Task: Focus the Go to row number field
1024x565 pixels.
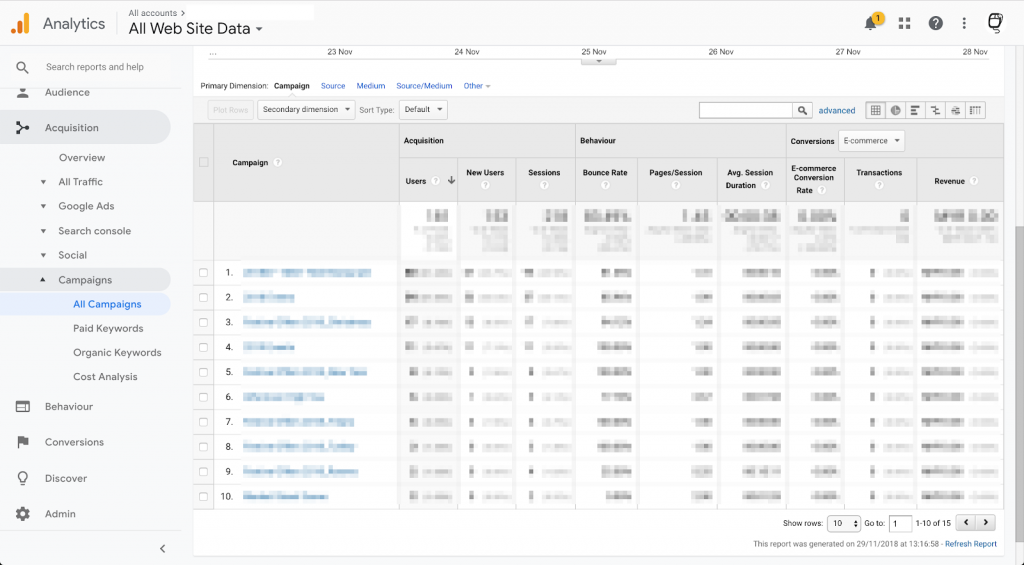Action: 900,523
